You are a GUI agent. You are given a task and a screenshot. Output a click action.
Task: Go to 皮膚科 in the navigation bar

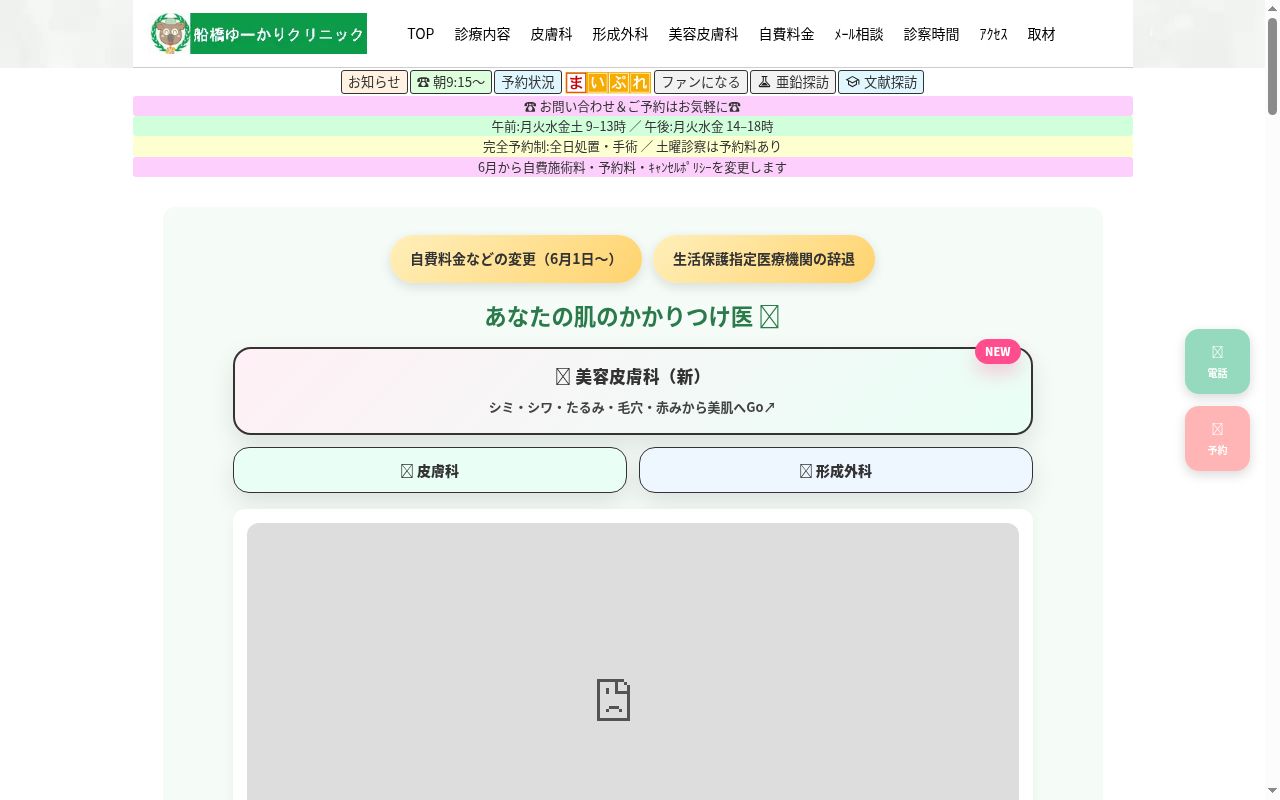pos(552,34)
